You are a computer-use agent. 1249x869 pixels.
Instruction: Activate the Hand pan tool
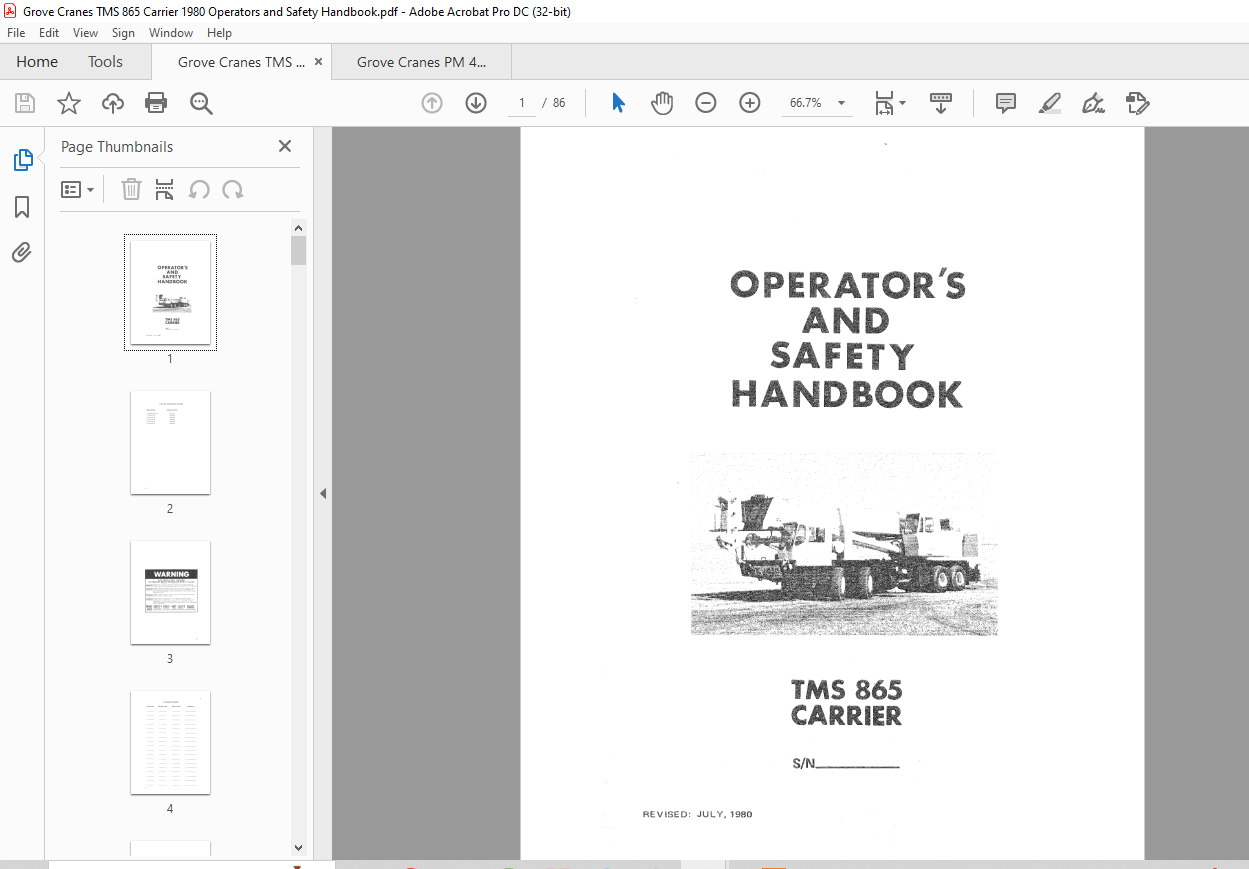point(662,103)
